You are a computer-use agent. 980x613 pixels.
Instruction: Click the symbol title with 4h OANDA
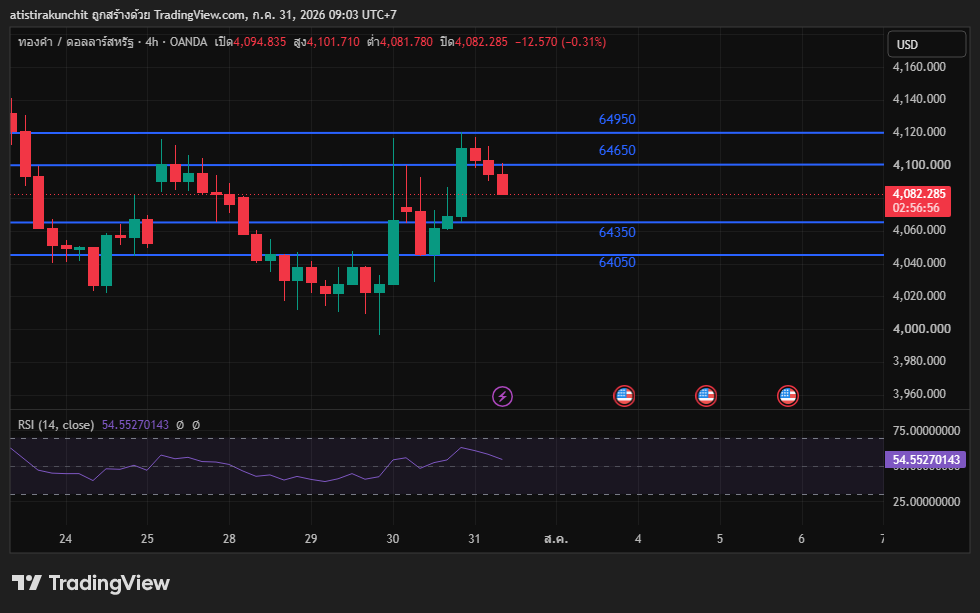[x=112, y=42]
